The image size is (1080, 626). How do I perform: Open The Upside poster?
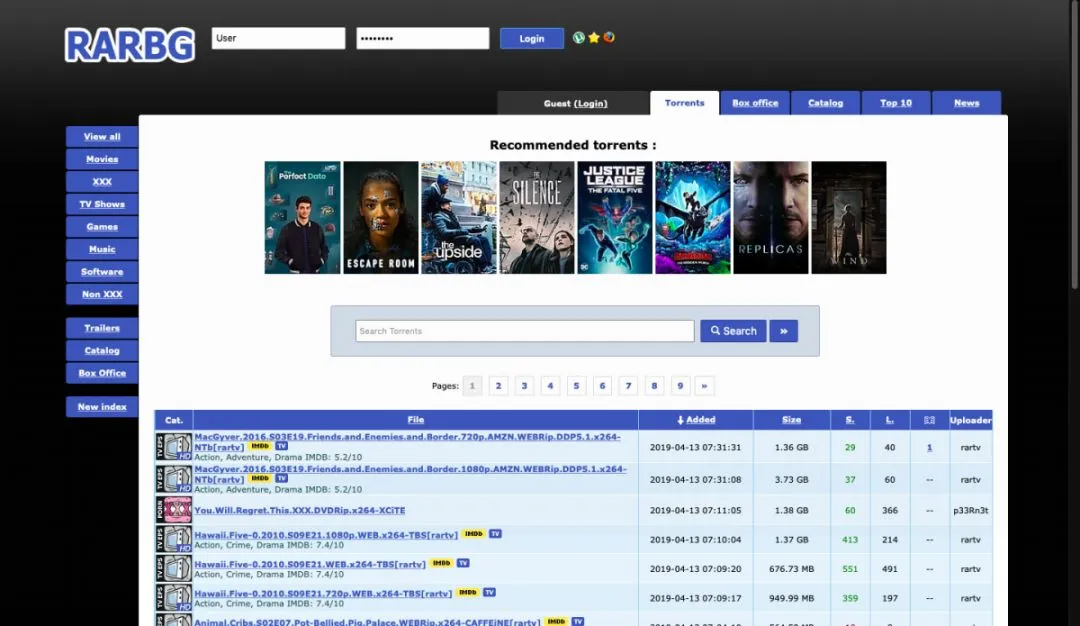[x=459, y=218]
